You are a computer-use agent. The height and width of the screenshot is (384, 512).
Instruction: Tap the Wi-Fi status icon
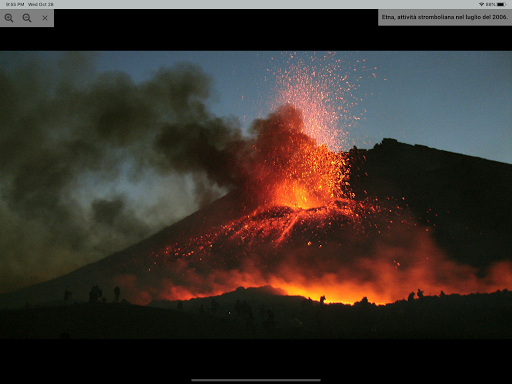[481, 4]
